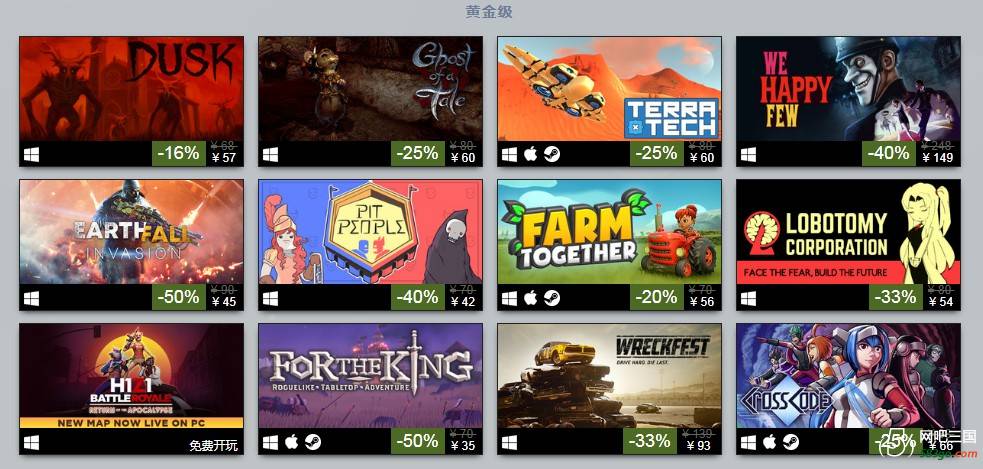Click the 免费开玩 label on H1Z1
Image resolution: width=983 pixels, height=469 pixels.
(214, 446)
